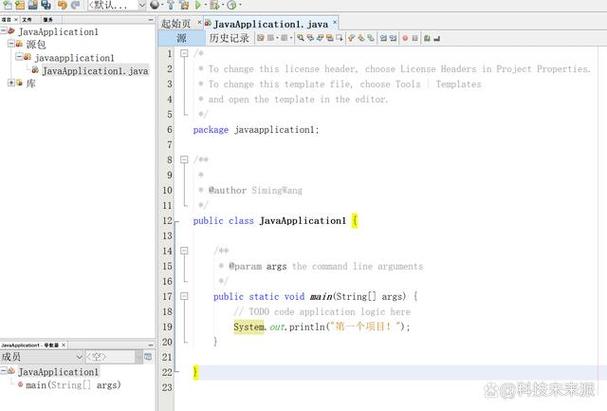Click the Find Next Occurrence icon
The height and width of the screenshot is (411, 607).
(320, 38)
